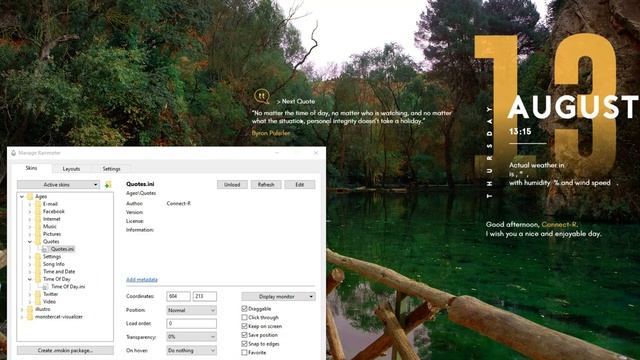
Task: Click the Time and Date folder icon
Action: point(38,271)
